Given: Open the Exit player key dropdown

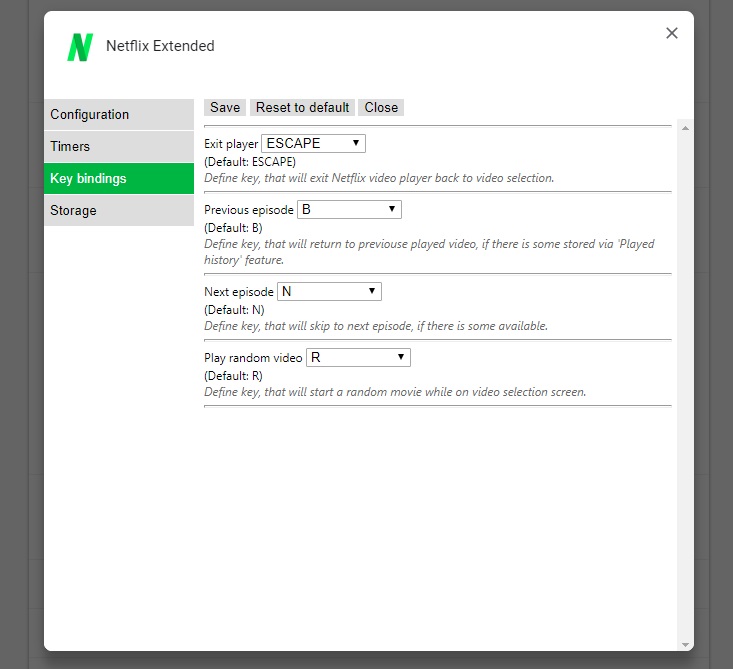Looking at the screenshot, I should tap(313, 144).
